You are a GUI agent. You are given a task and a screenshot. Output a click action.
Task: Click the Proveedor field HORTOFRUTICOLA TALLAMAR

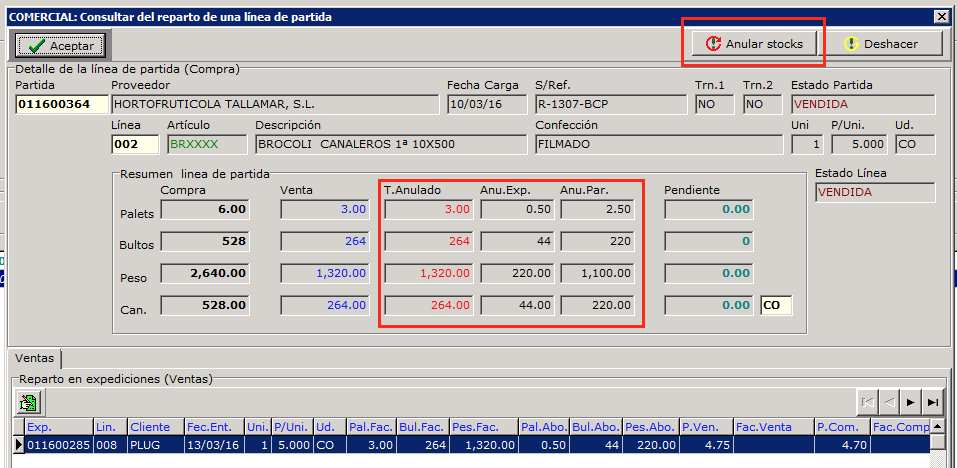(x=273, y=105)
